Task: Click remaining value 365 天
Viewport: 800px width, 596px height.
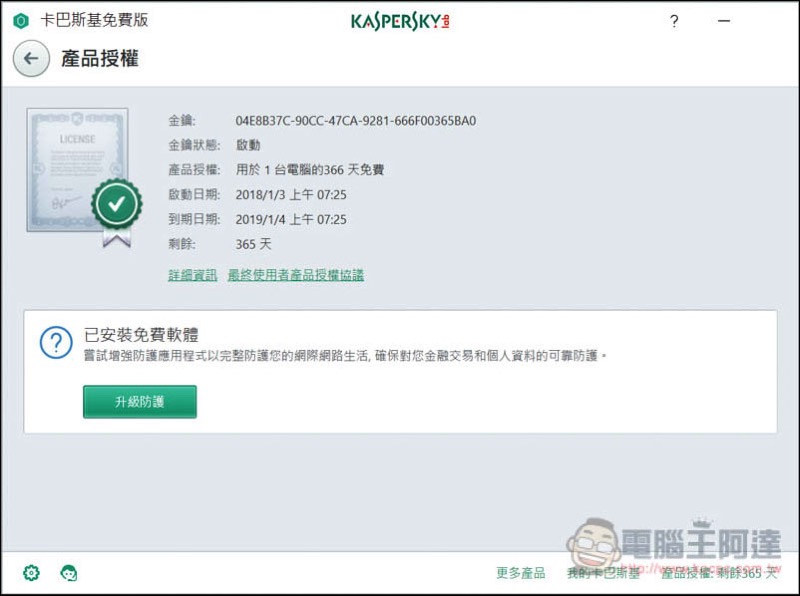Action: [253, 244]
